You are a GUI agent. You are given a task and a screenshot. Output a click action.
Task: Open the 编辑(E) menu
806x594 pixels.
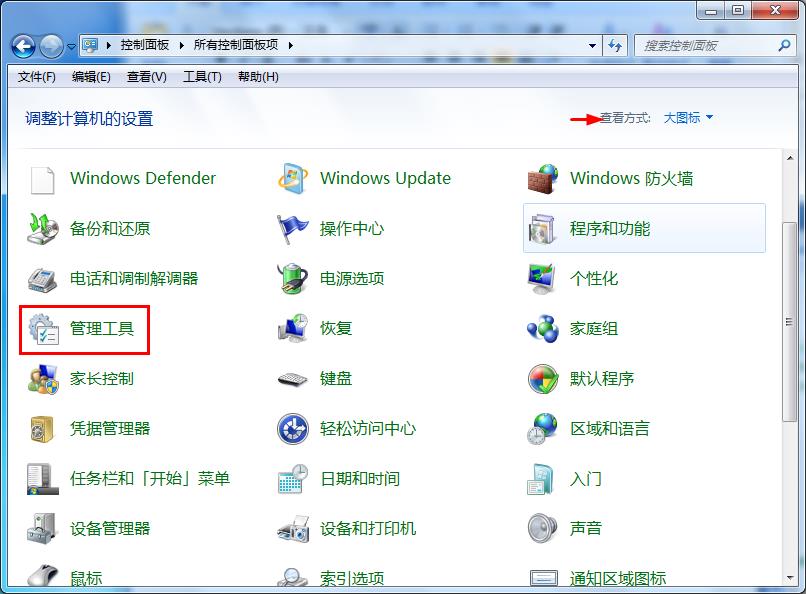91,77
